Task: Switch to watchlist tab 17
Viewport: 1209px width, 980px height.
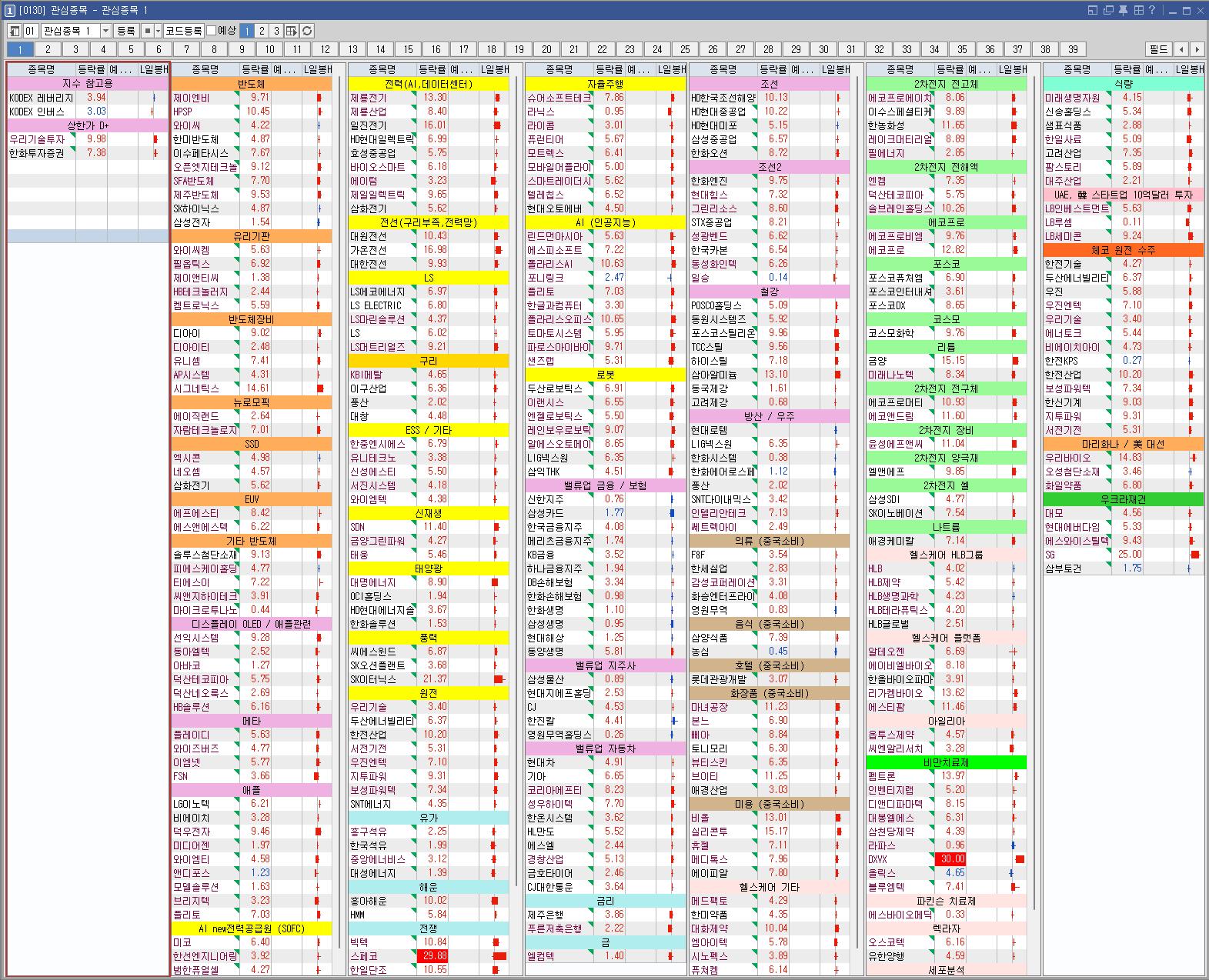Action: tap(463, 49)
